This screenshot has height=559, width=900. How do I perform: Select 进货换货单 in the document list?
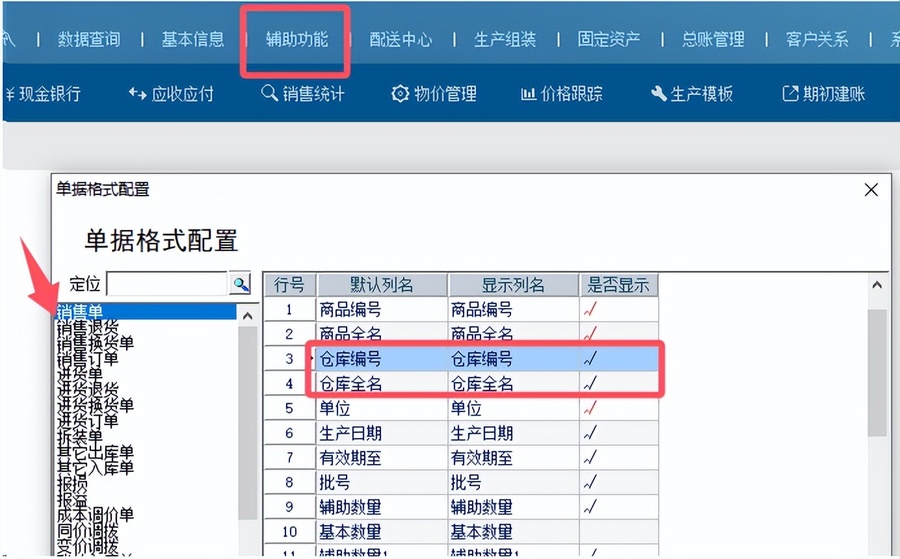[x=95, y=405]
